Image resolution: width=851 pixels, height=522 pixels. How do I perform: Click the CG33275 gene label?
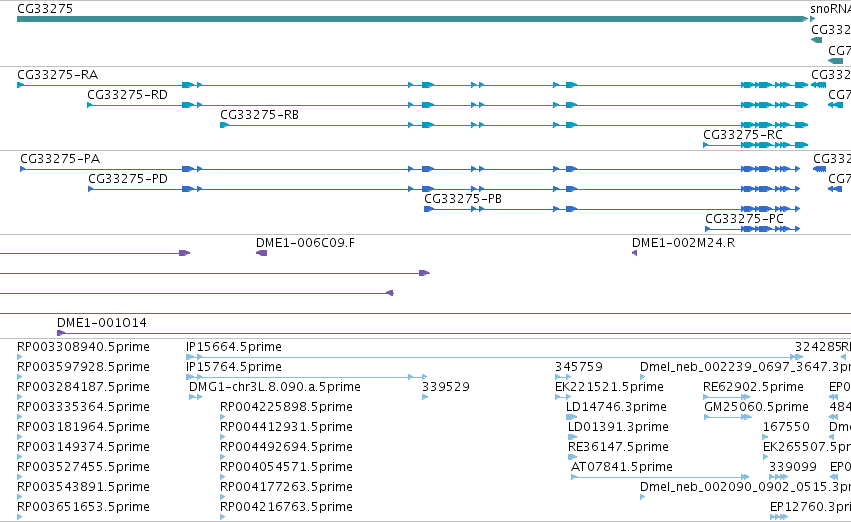point(45,9)
